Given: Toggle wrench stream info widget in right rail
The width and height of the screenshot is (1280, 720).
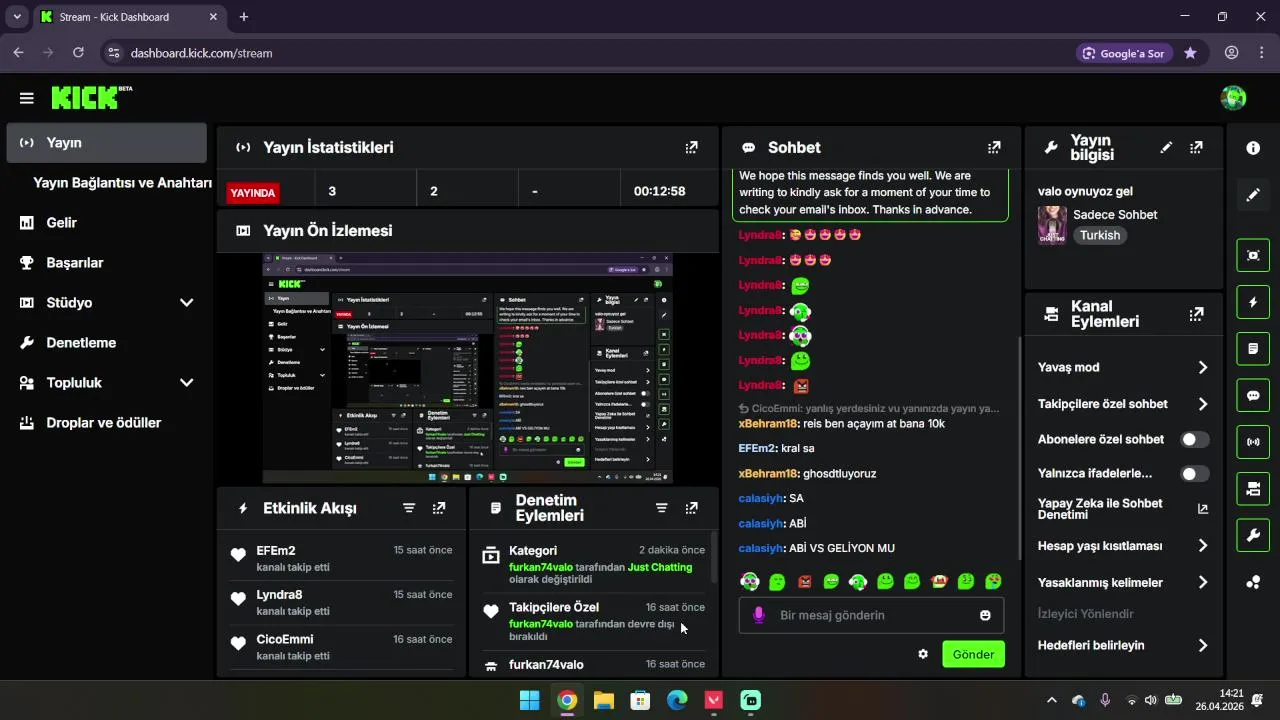Looking at the screenshot, I should 1253,536.
